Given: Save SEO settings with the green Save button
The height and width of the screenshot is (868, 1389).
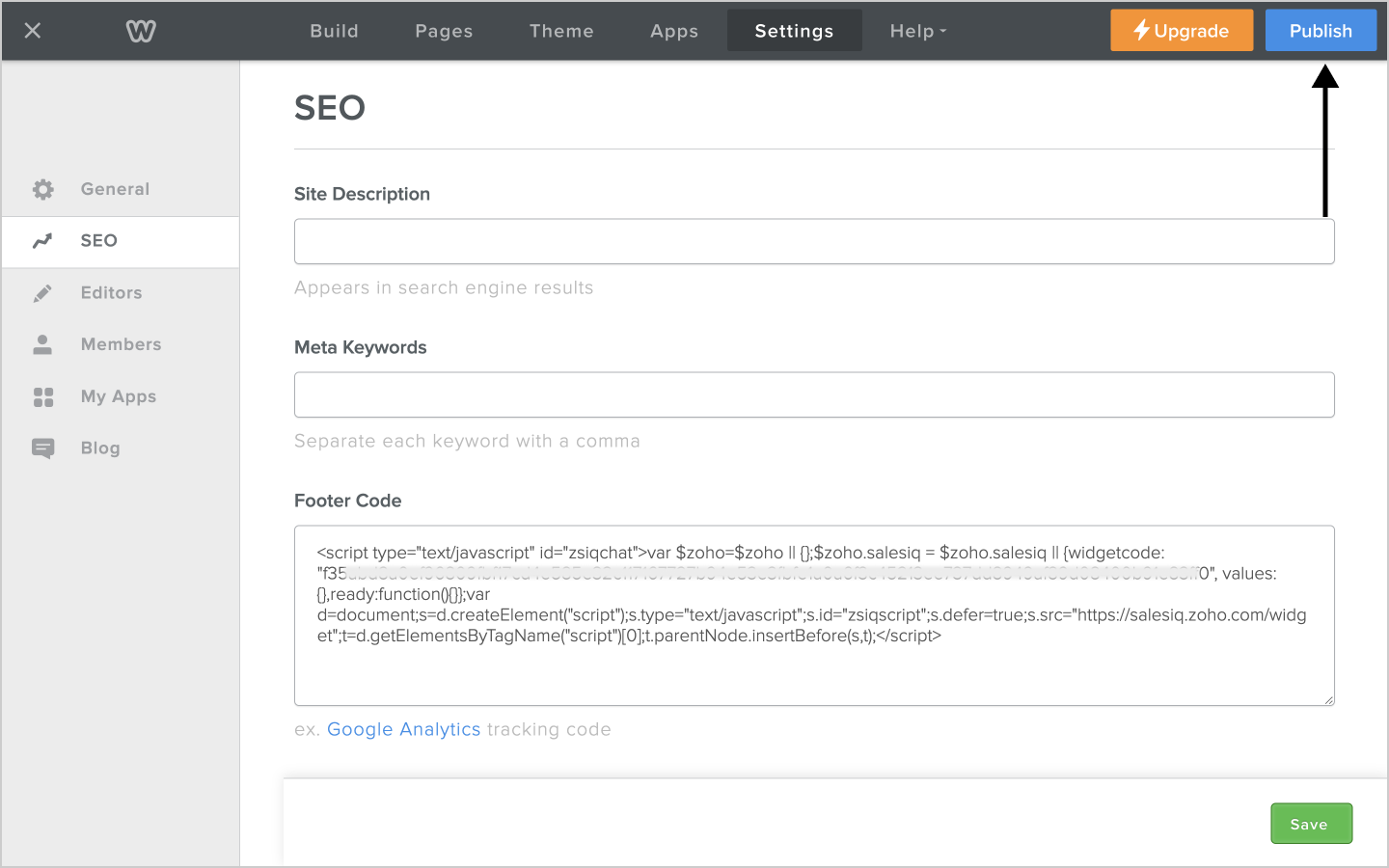Looking at the screenshot, I should pos(1310,824).
